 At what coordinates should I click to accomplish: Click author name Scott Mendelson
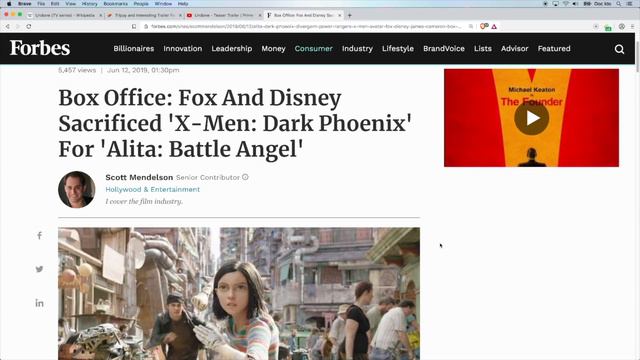coord(139,177)
